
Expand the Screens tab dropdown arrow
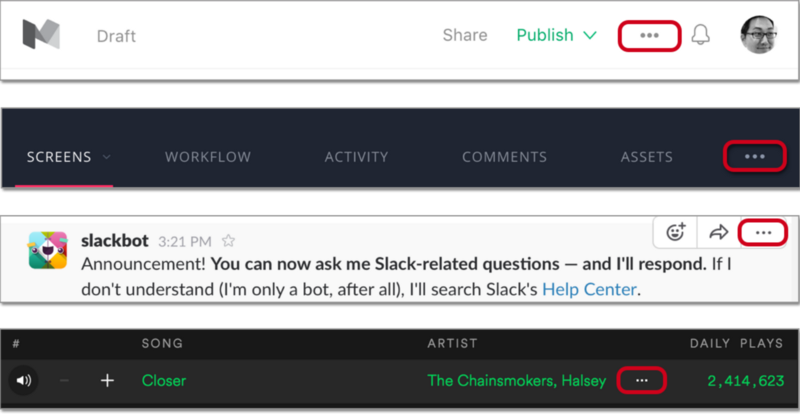point(106,157)
